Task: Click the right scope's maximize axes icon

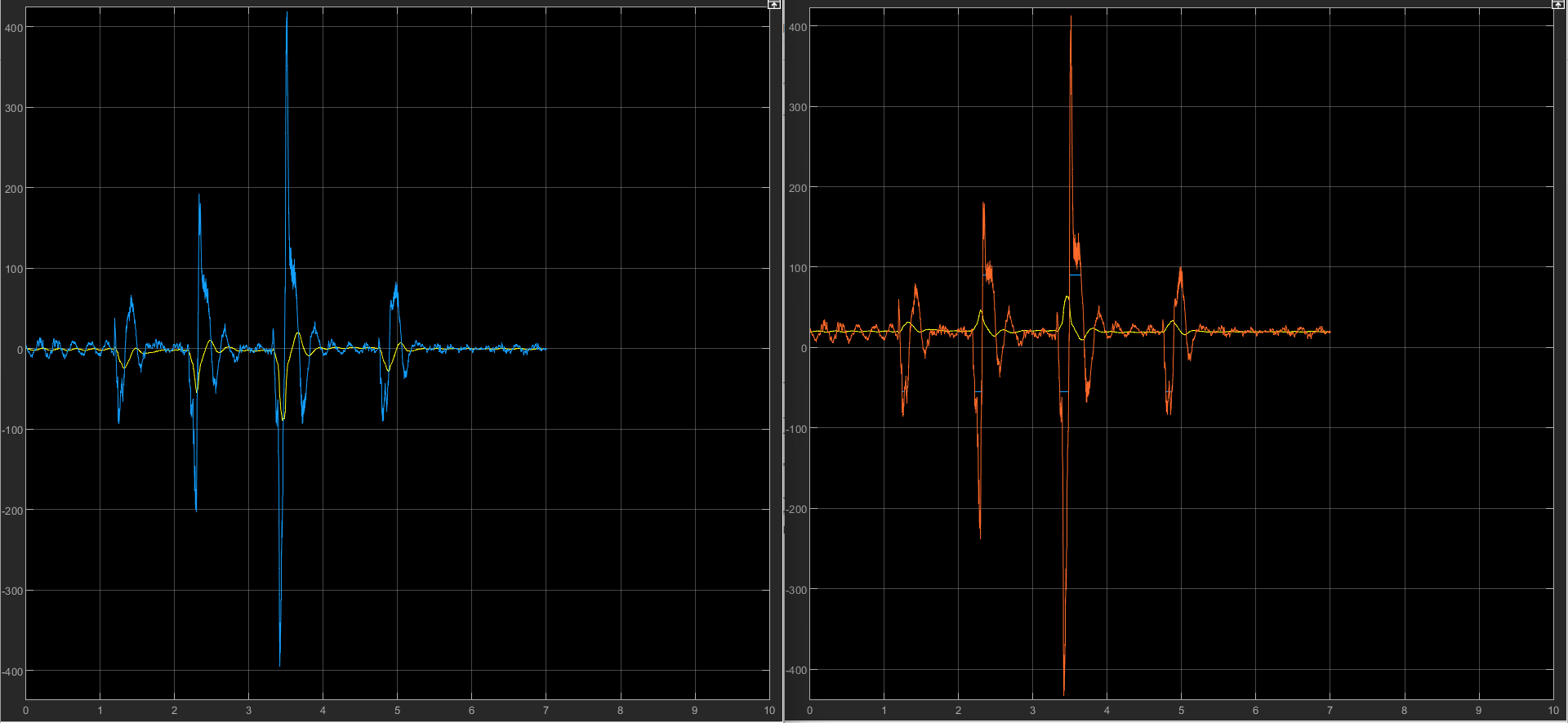Action: coord(1557,5)
